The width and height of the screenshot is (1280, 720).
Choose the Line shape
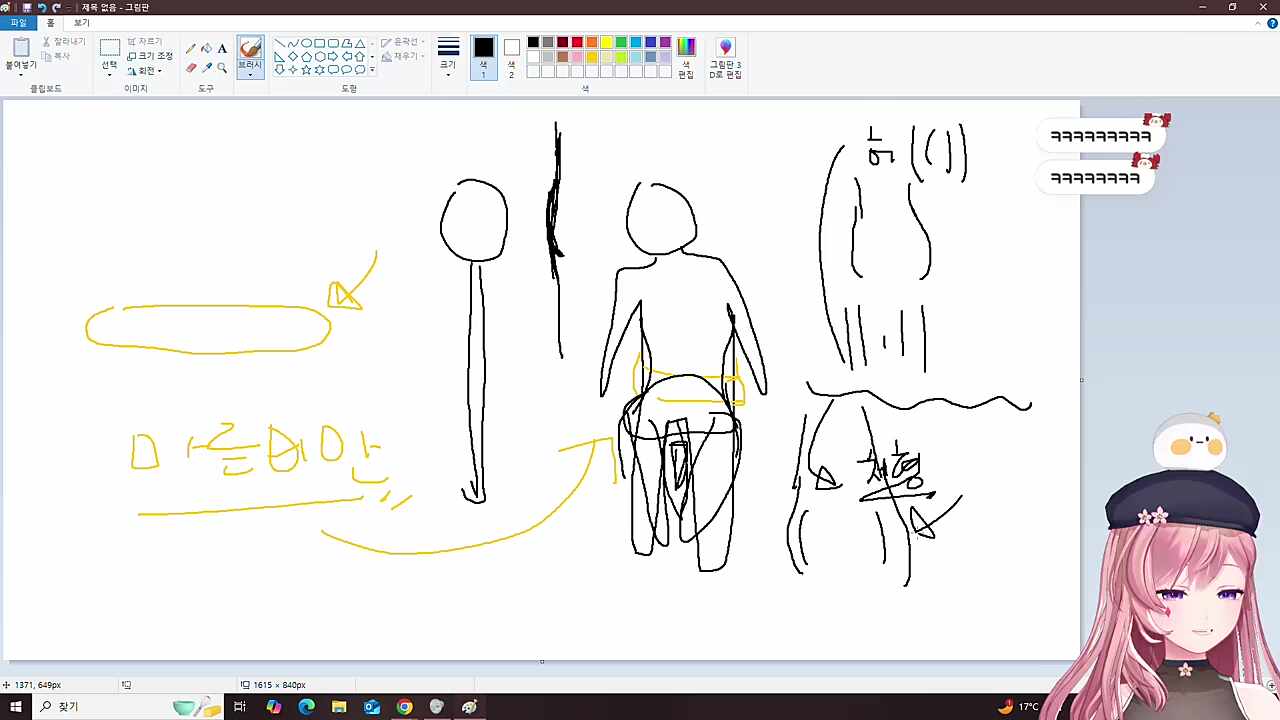pos(279,44)
